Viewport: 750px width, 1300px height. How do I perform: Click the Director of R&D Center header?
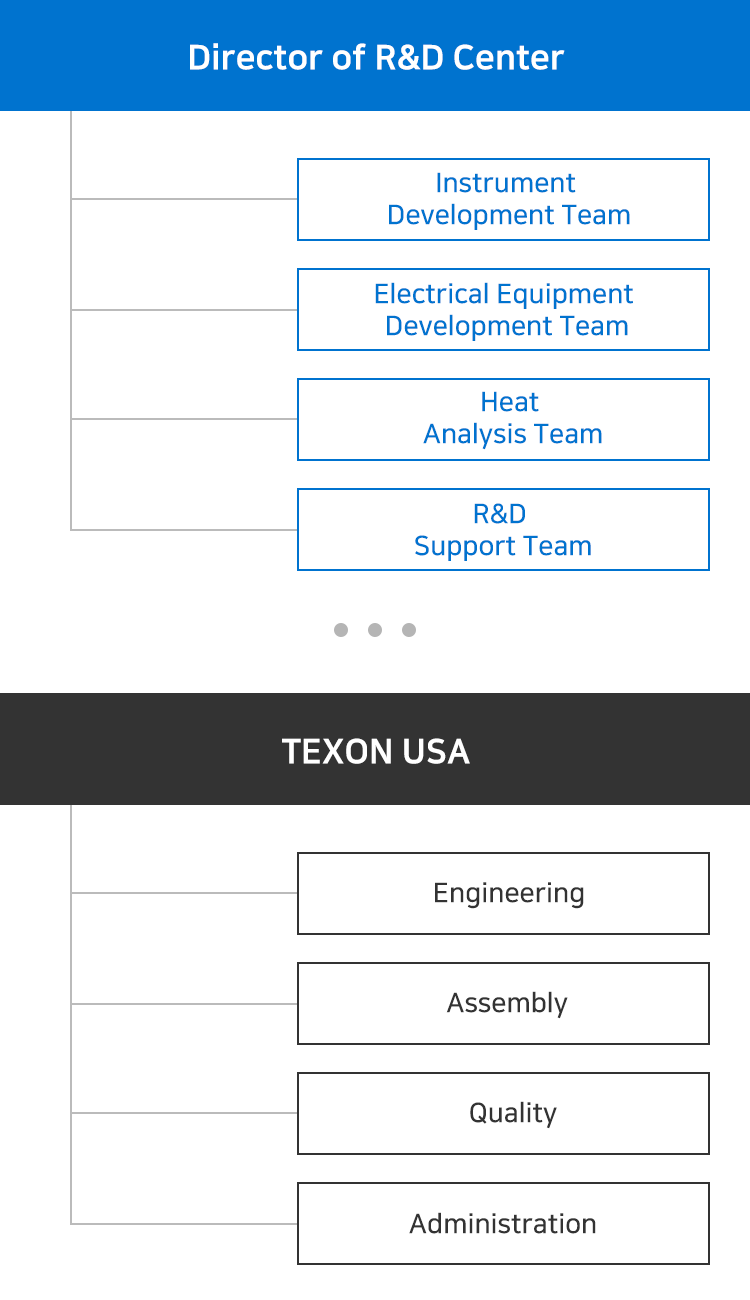point(375,55)
